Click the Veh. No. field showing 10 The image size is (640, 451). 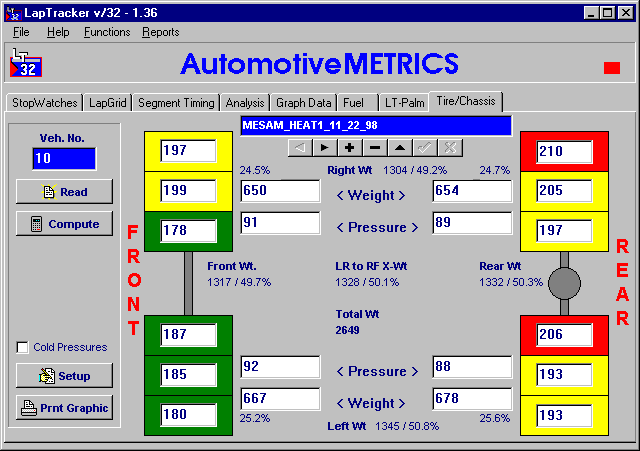coord(64,158)
